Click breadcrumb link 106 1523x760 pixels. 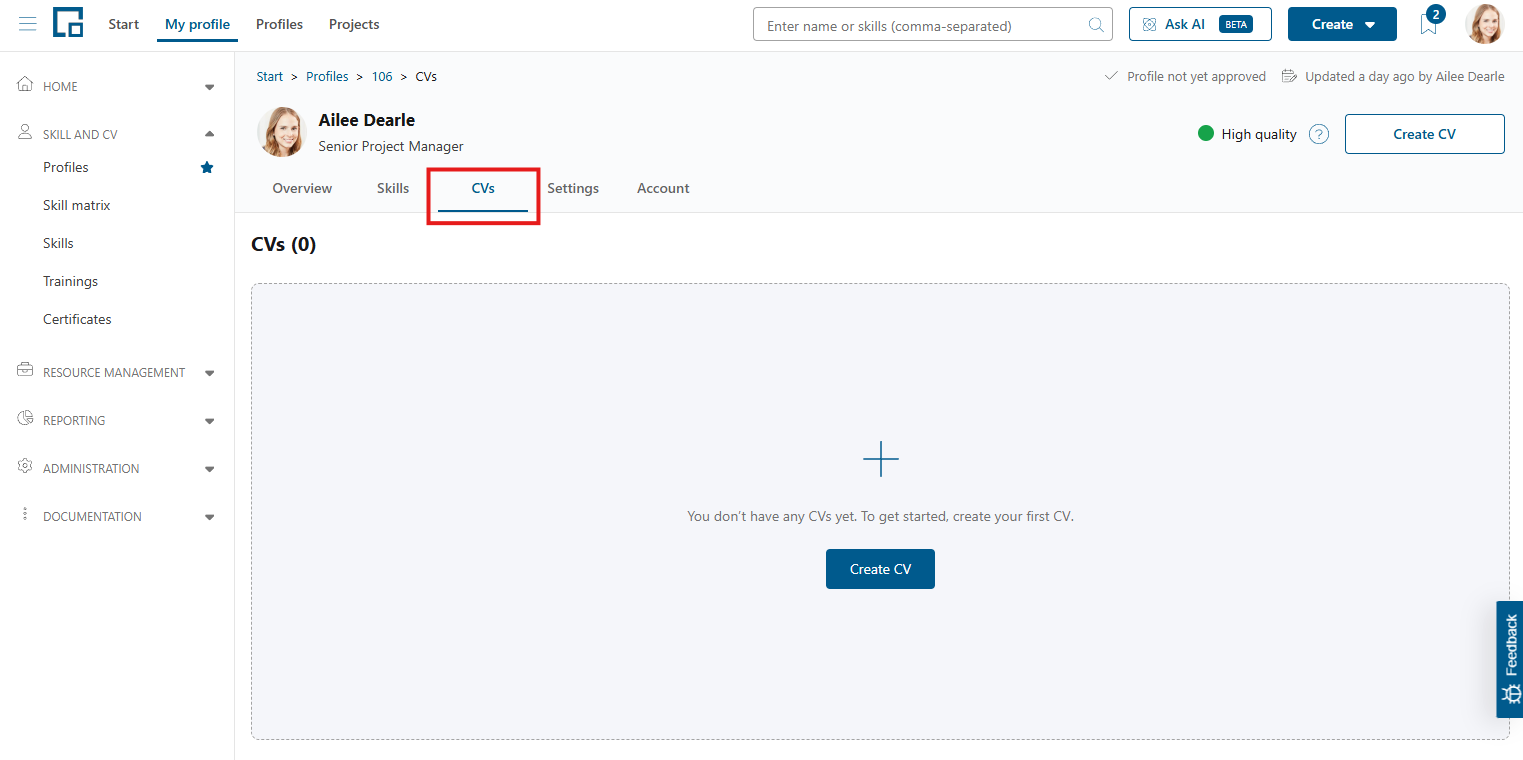(x=382, y=76)
